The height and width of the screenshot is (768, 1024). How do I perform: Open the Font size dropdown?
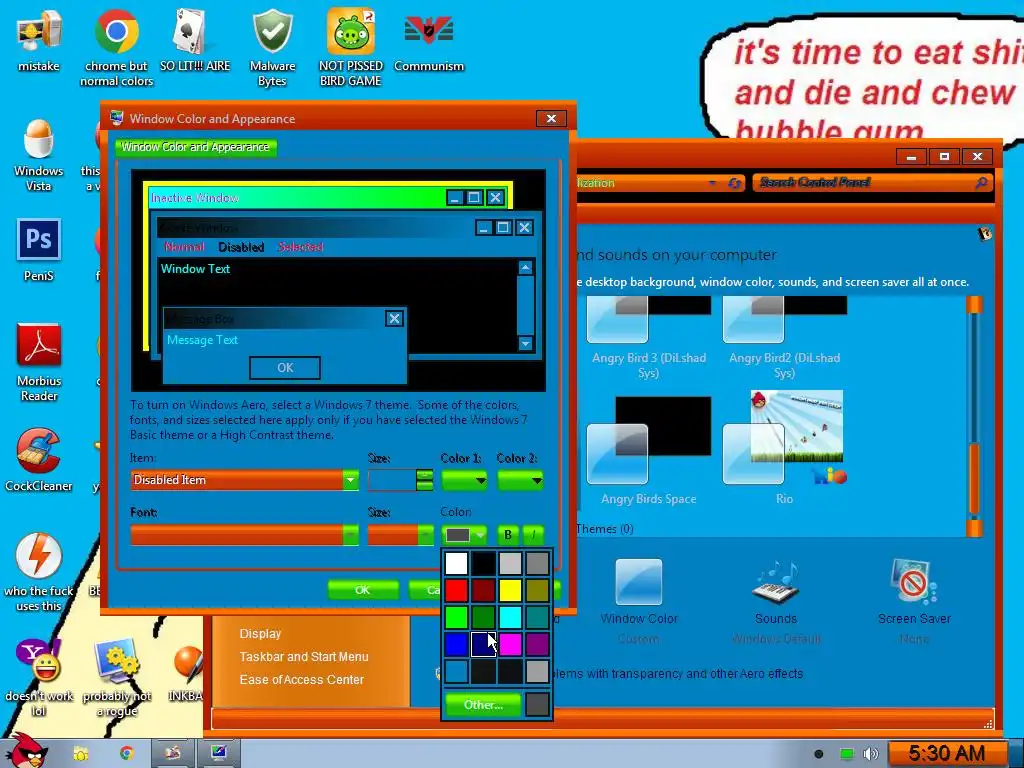(400, 535)
